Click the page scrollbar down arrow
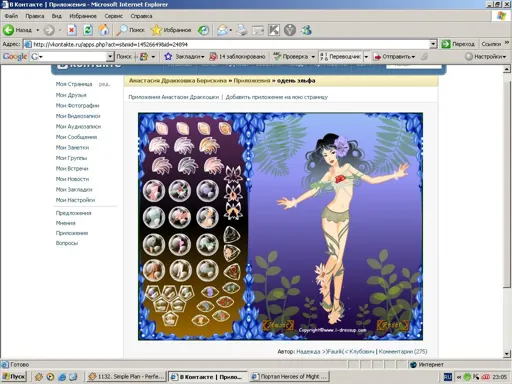512x384 pixels. pos(507,354)
